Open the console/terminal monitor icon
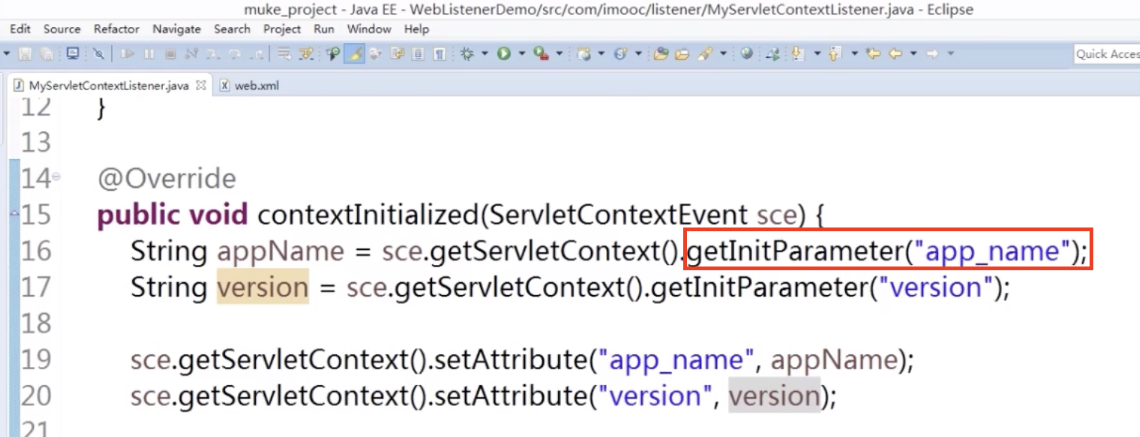Viewport: 1140px width, 437px height. click(x=73, y=54)
